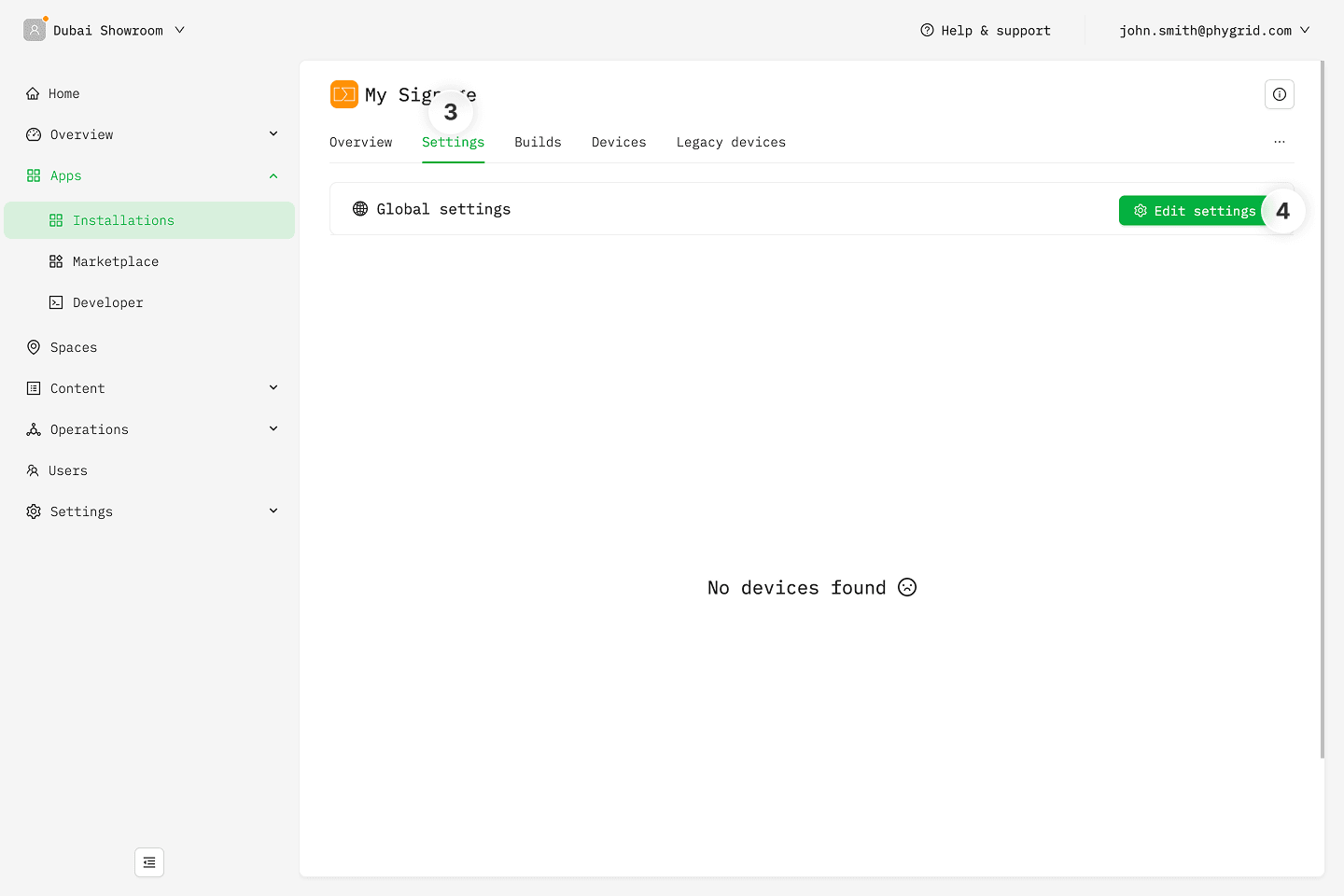
Task: Switch to the Legacy devices tab
Action: pos(730,142)
